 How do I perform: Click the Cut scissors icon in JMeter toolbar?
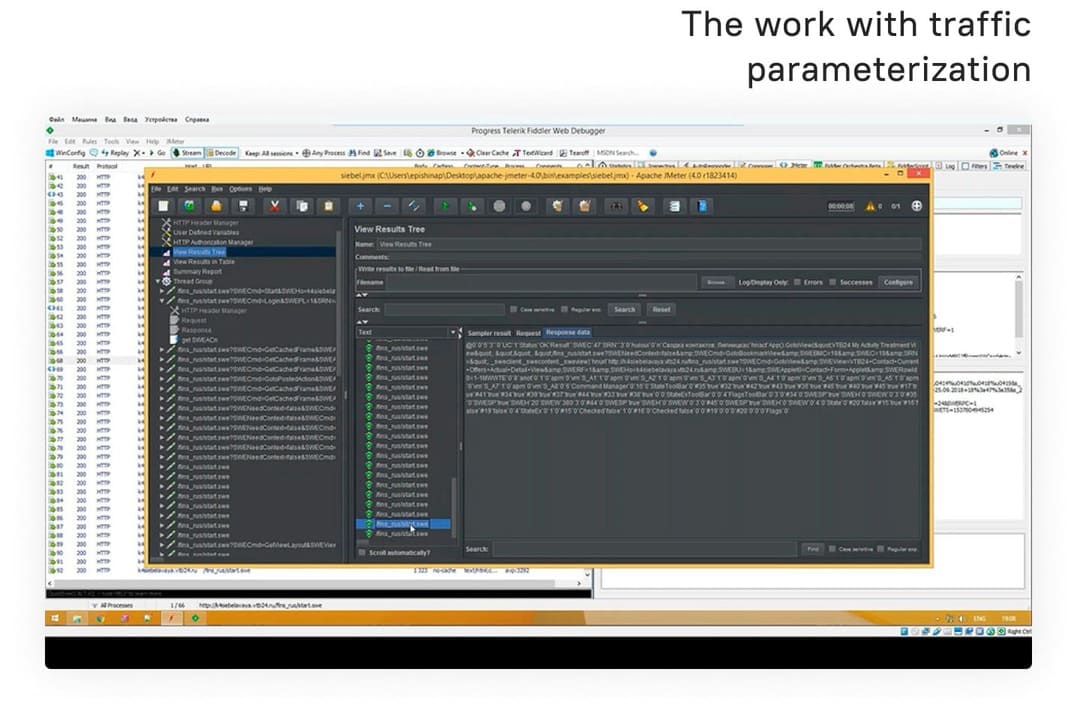275,206
